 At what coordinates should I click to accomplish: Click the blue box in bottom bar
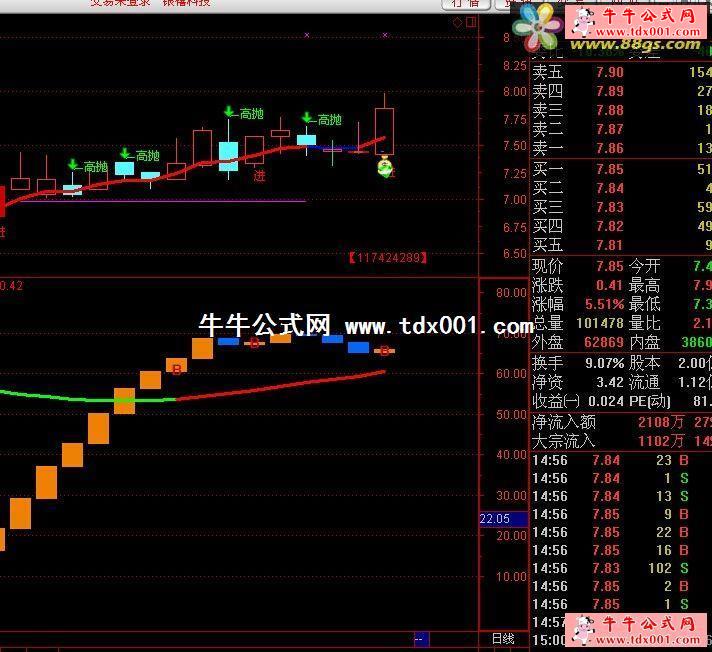tap(421, 639)
